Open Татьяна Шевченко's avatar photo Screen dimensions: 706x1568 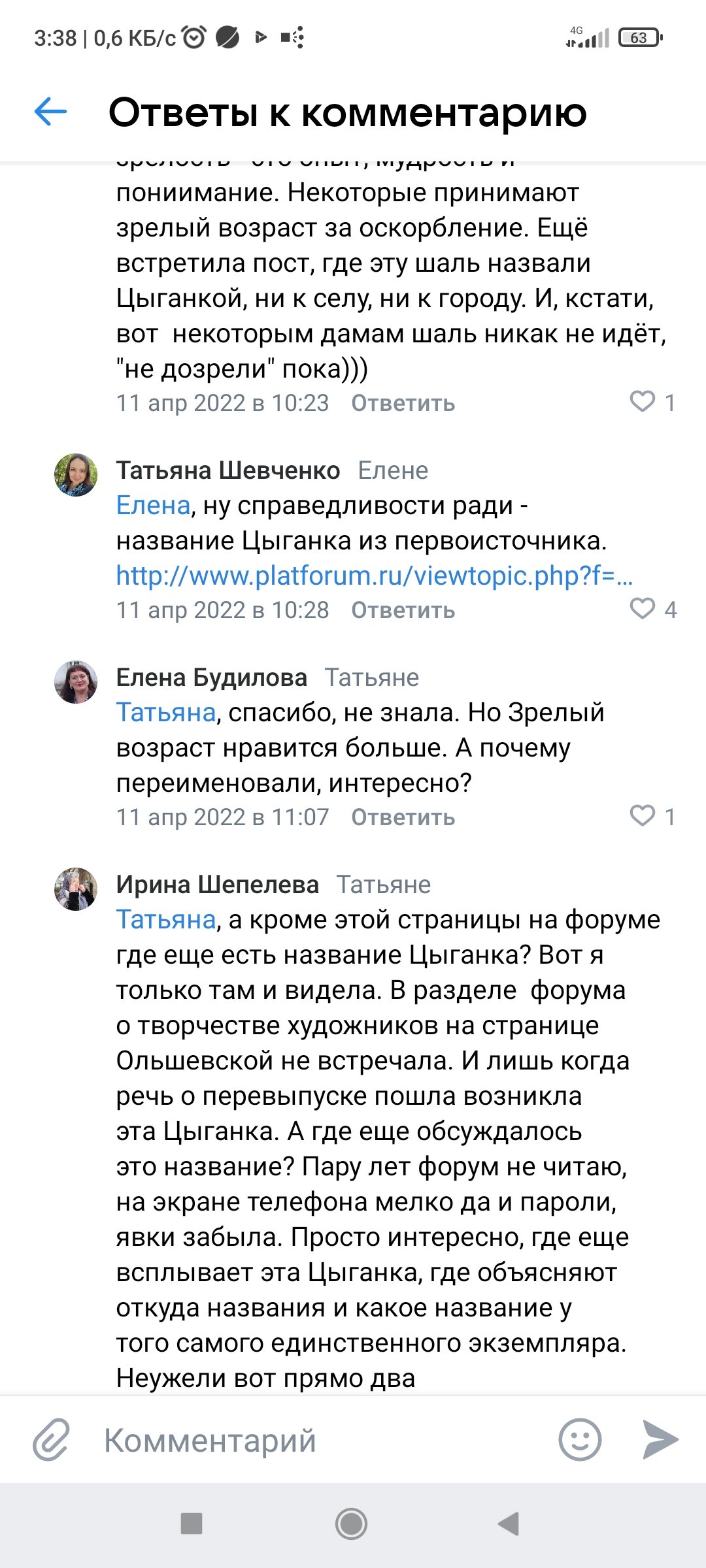coord(76,475)
